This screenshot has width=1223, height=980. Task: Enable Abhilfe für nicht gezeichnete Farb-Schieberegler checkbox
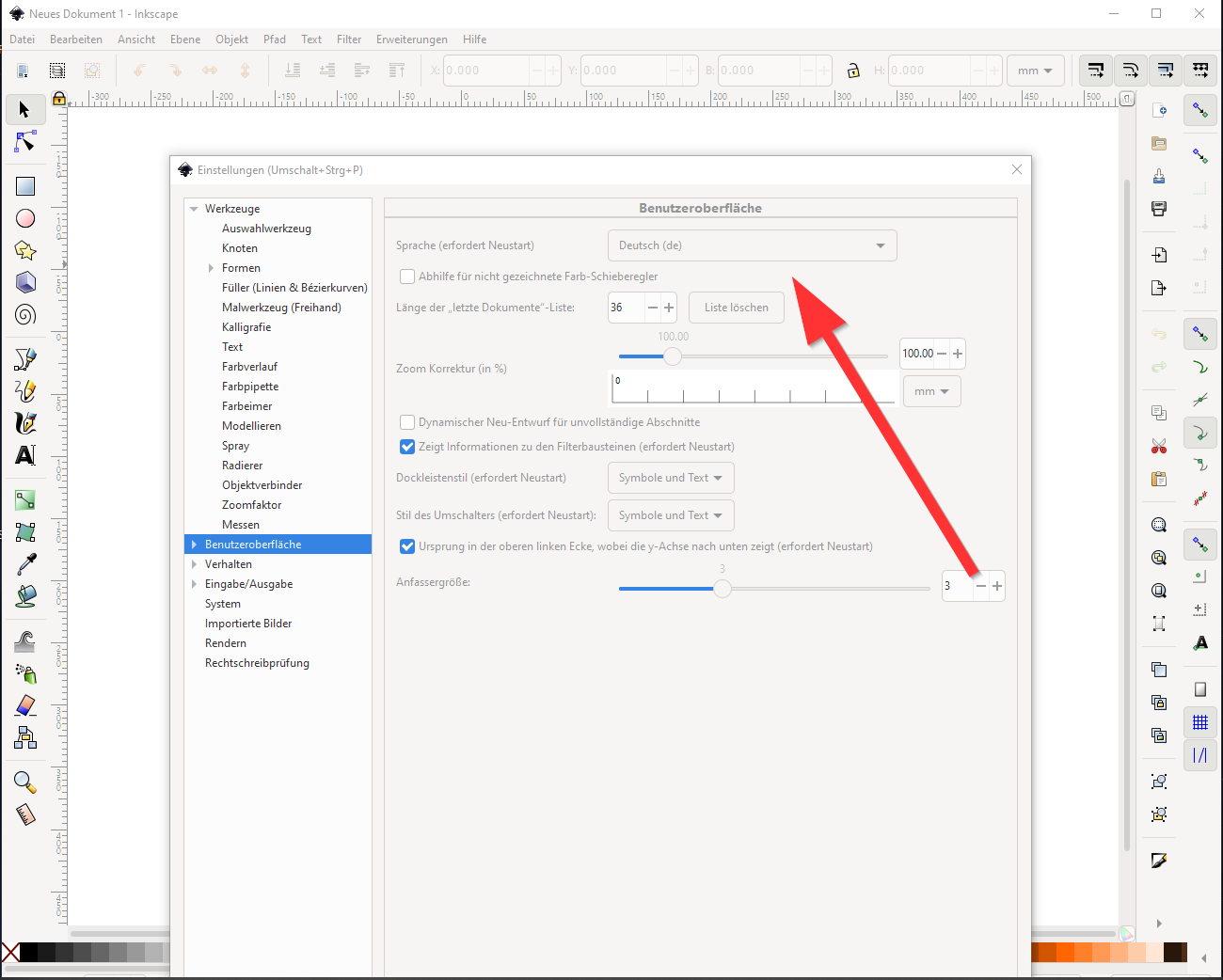pyautogui.click(x=407, y=277)
